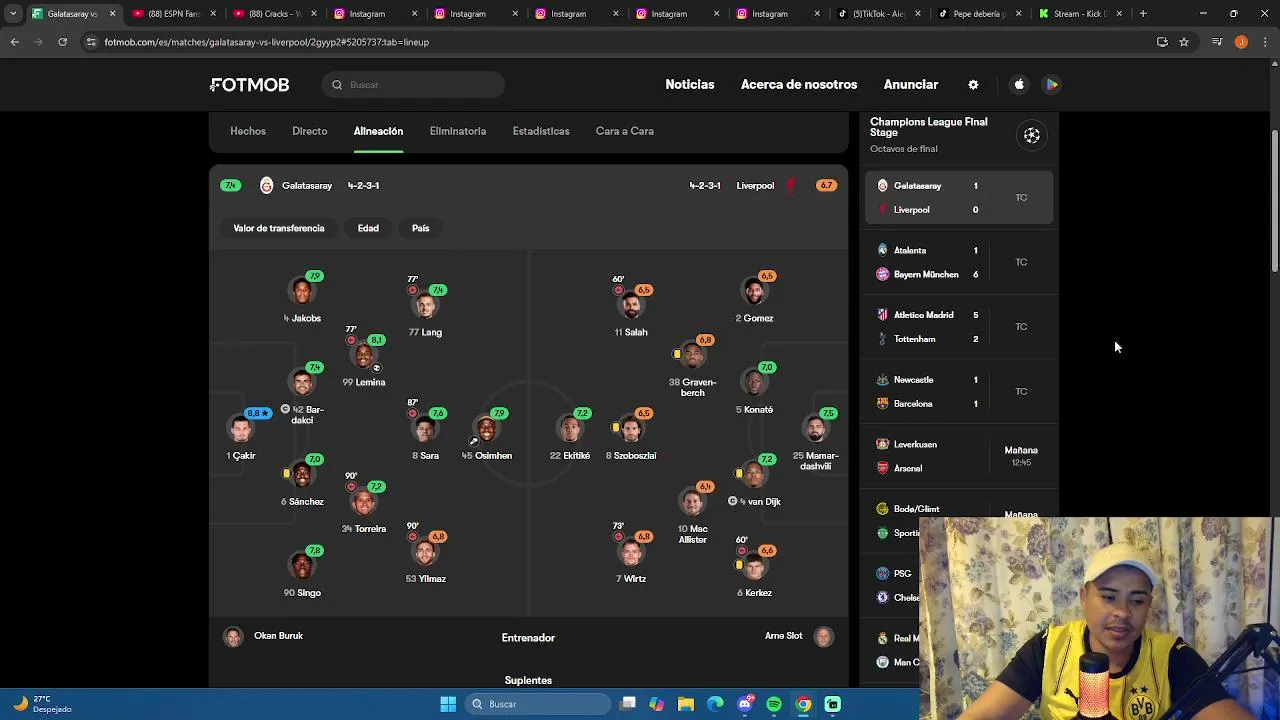Click Champions League Final Stage heading
The width and height of the screenshot is (1280, 720).
tap(929, 127)
